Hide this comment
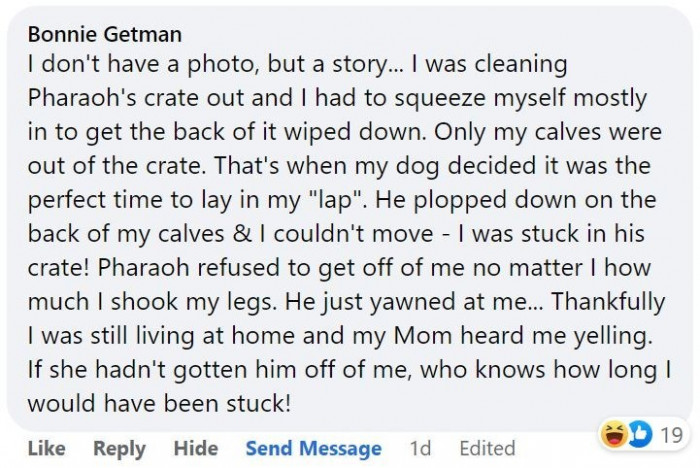The height and width of the screenshot is (468, 700). (196, 449)
